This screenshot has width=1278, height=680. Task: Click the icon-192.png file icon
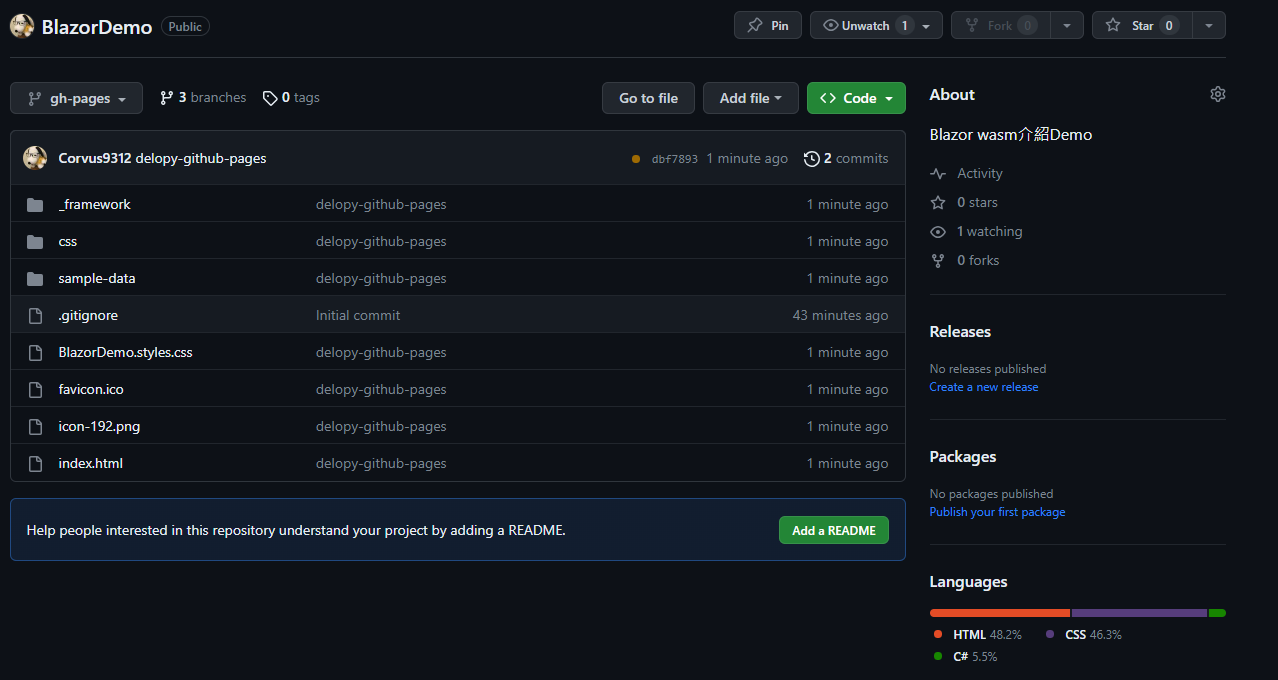pyautogui.click(x=35, y=426)
